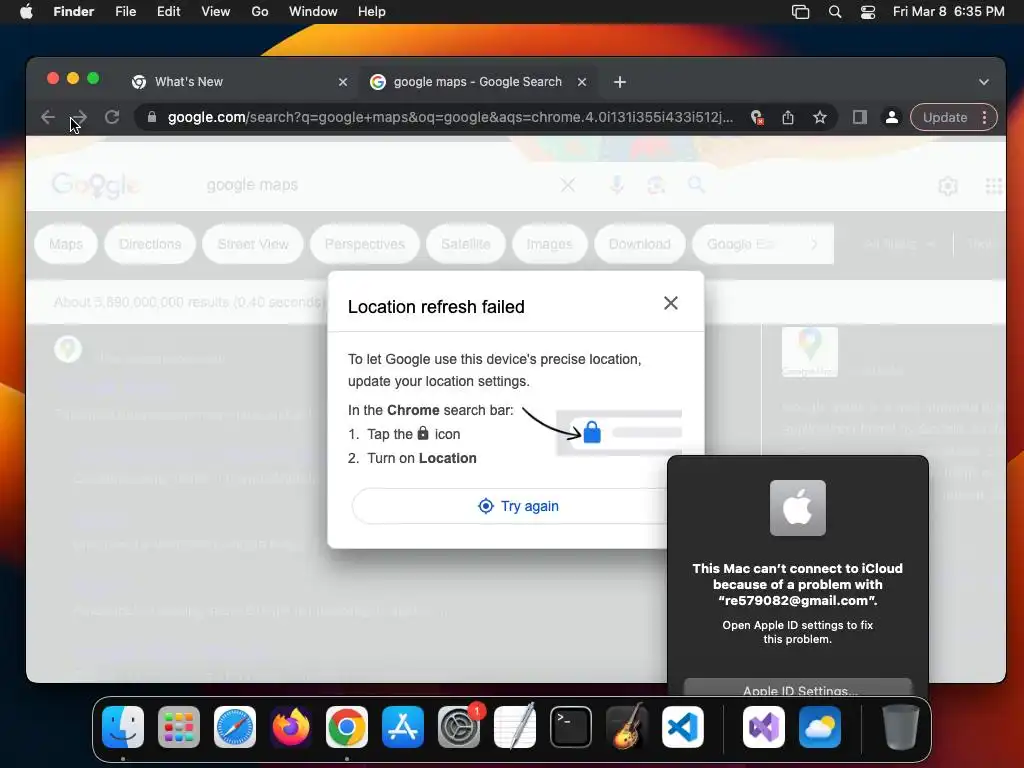Open the Apple menu
1024x768 pixels.
[26, 12]
